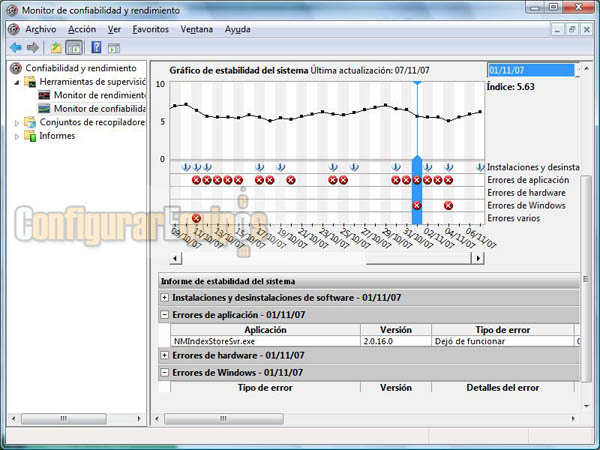Viewport: 600px width, 450px height.
Task: Click the install info icon on 30/10/07
Action: 396,167
